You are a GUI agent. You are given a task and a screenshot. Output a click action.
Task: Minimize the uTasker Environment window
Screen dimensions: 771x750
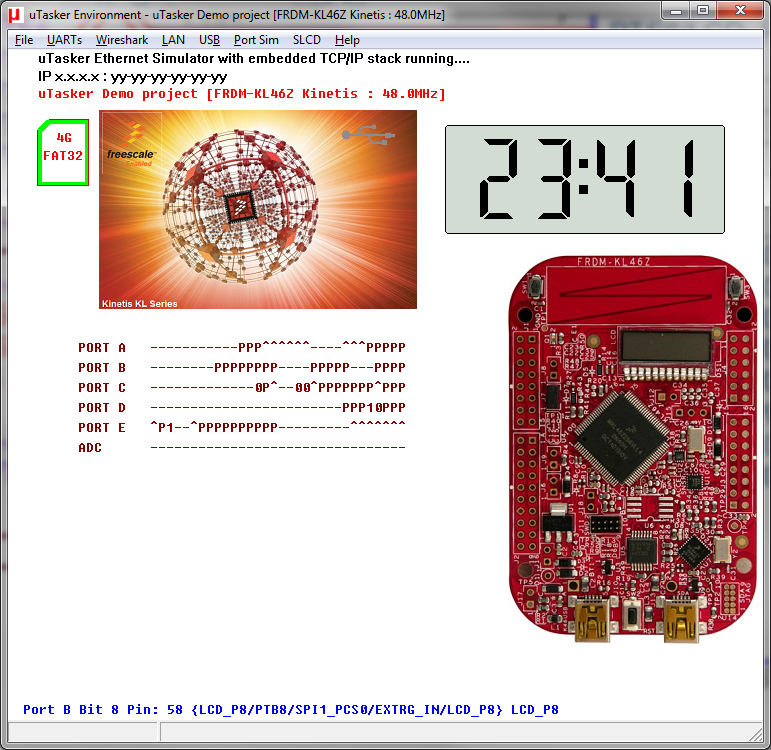tap(677, 10)
